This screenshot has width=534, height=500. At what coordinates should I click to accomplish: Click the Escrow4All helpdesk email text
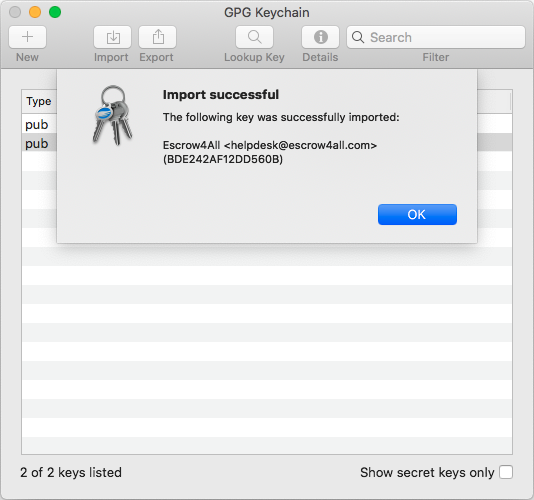(x=270, y=145)
